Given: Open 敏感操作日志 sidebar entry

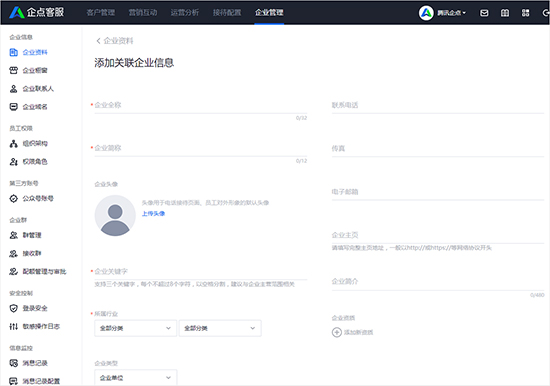Looking at the screenshot, I should coord(41,327).
